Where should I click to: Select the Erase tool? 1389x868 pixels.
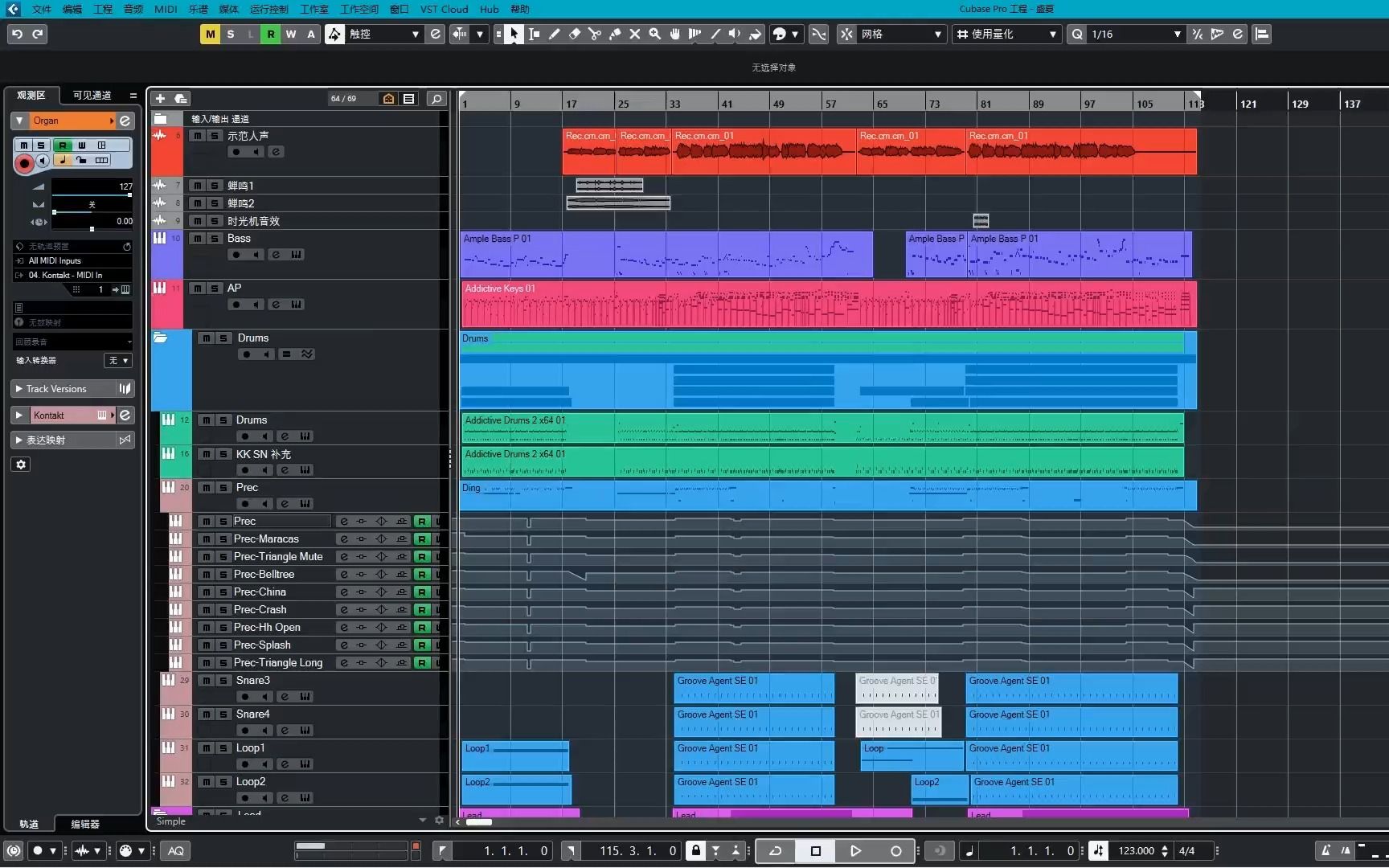[574, 34]
